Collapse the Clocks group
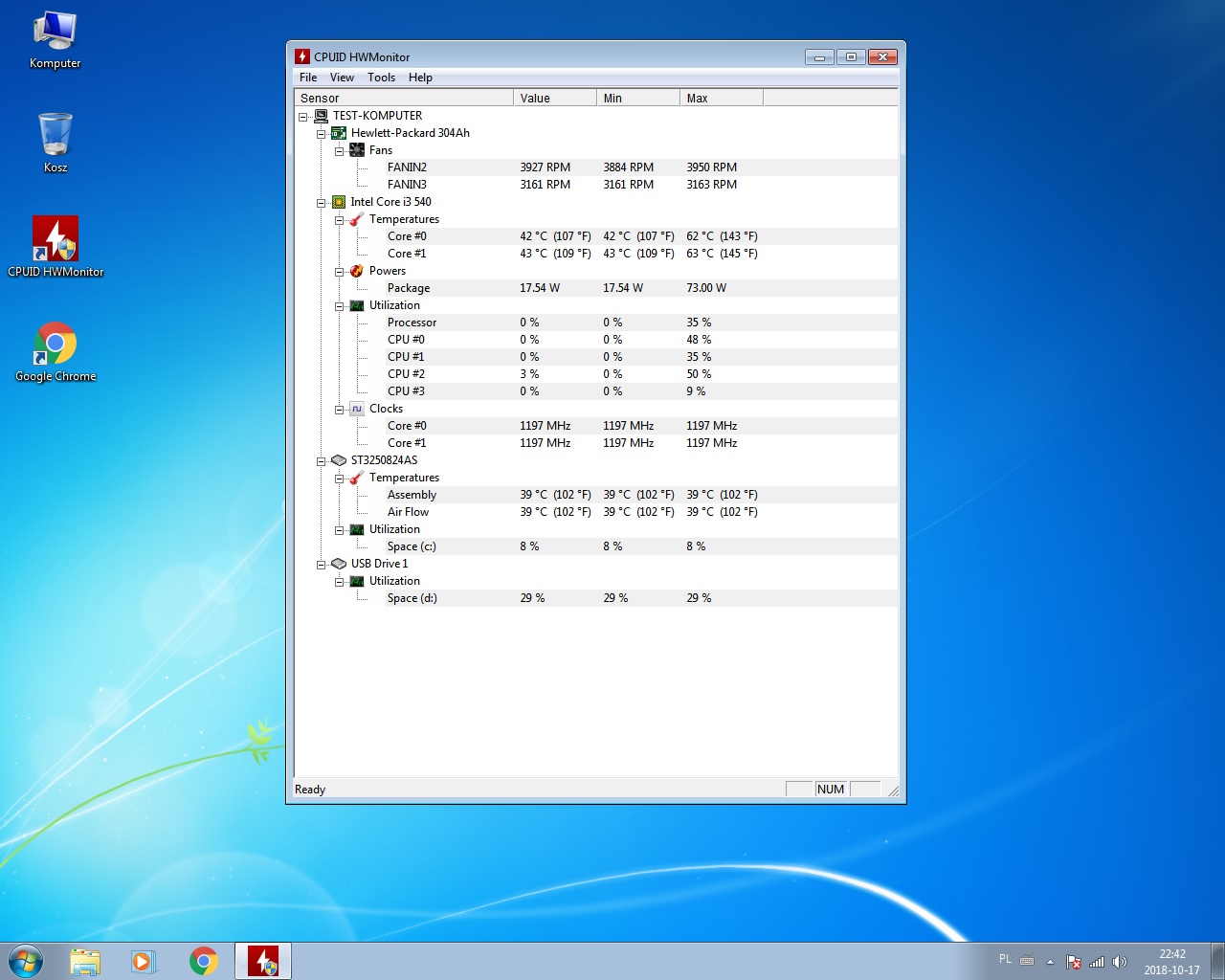 (x=339, y=410)
